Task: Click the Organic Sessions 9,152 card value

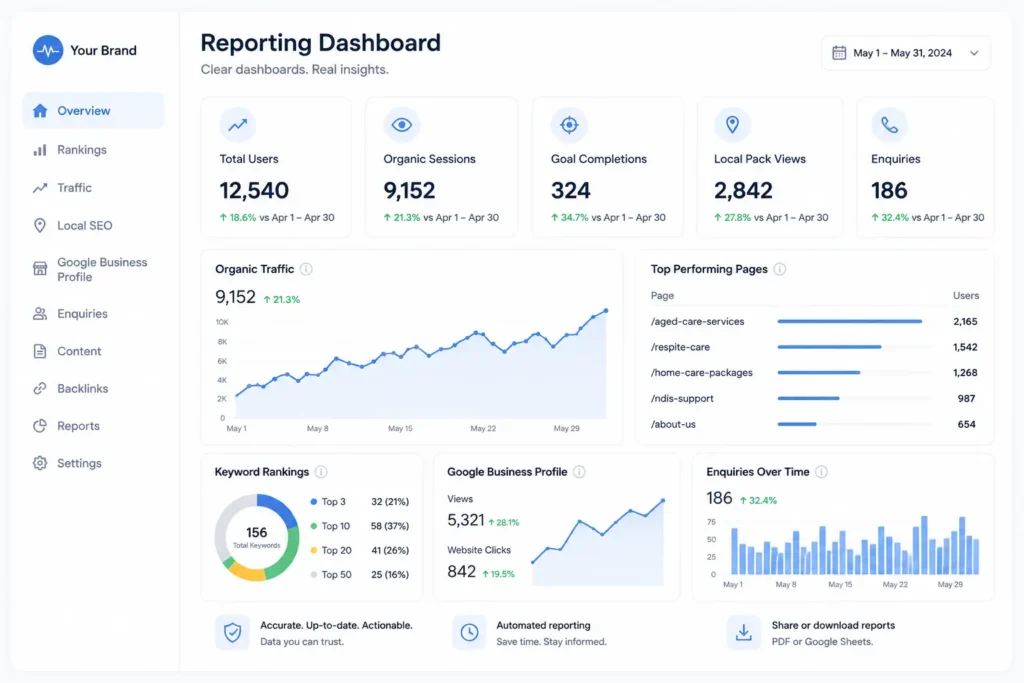Action: pyautogui.click(x=409, y=190)
